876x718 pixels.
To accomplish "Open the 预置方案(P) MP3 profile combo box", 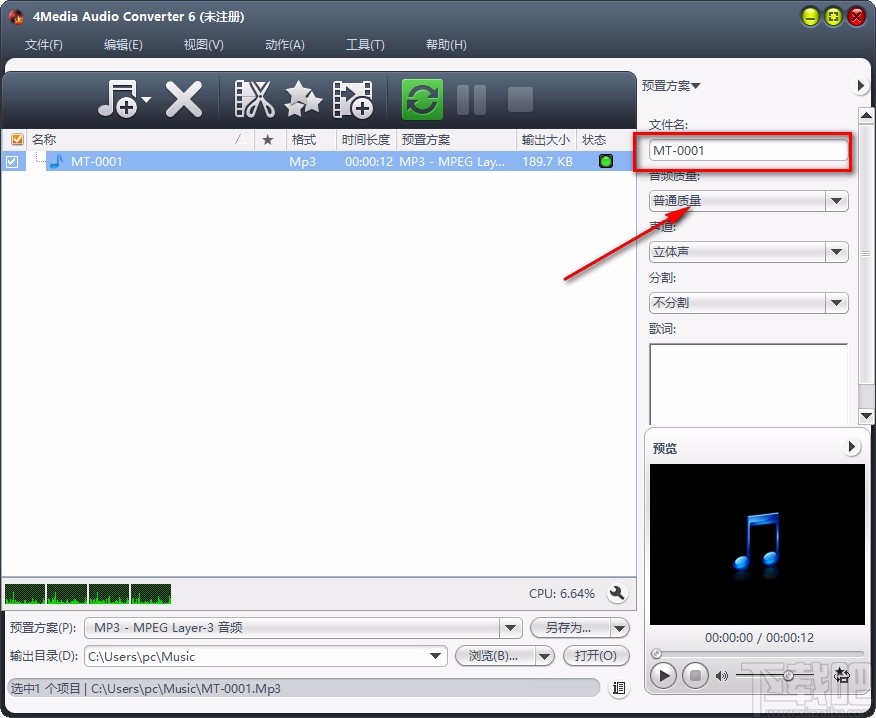I will [303, 627].
